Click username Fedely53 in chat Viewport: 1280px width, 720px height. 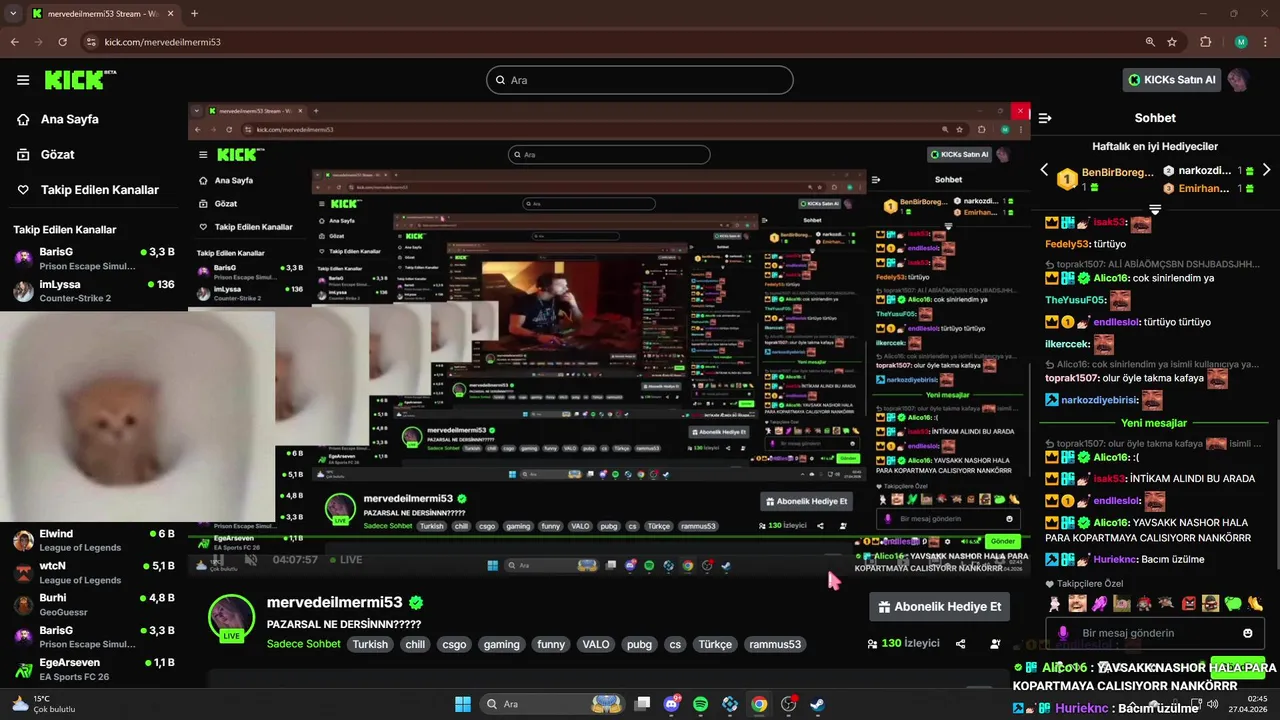click(1067, 244)
